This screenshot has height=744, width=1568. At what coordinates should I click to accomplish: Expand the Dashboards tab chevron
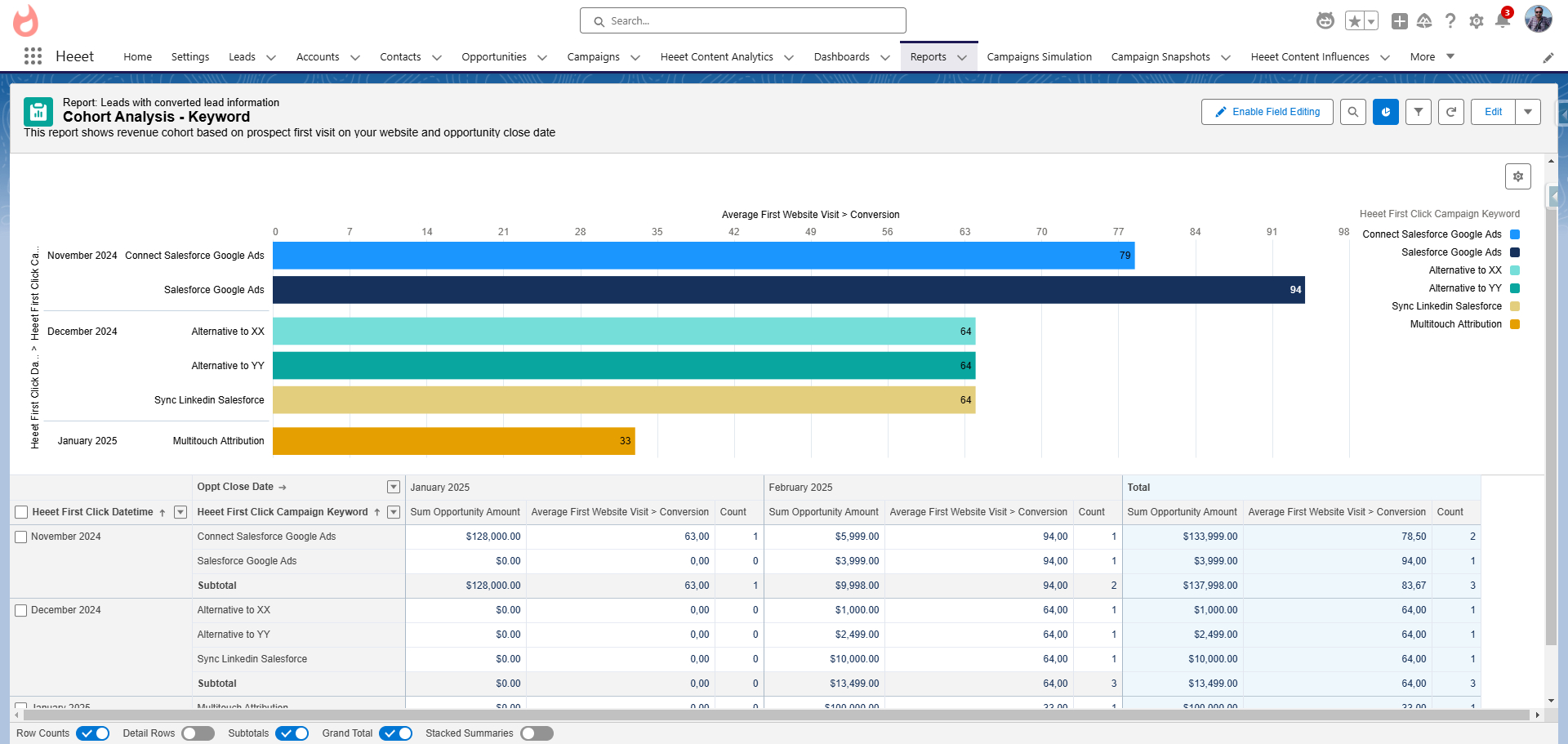click(x=885, y=57)
